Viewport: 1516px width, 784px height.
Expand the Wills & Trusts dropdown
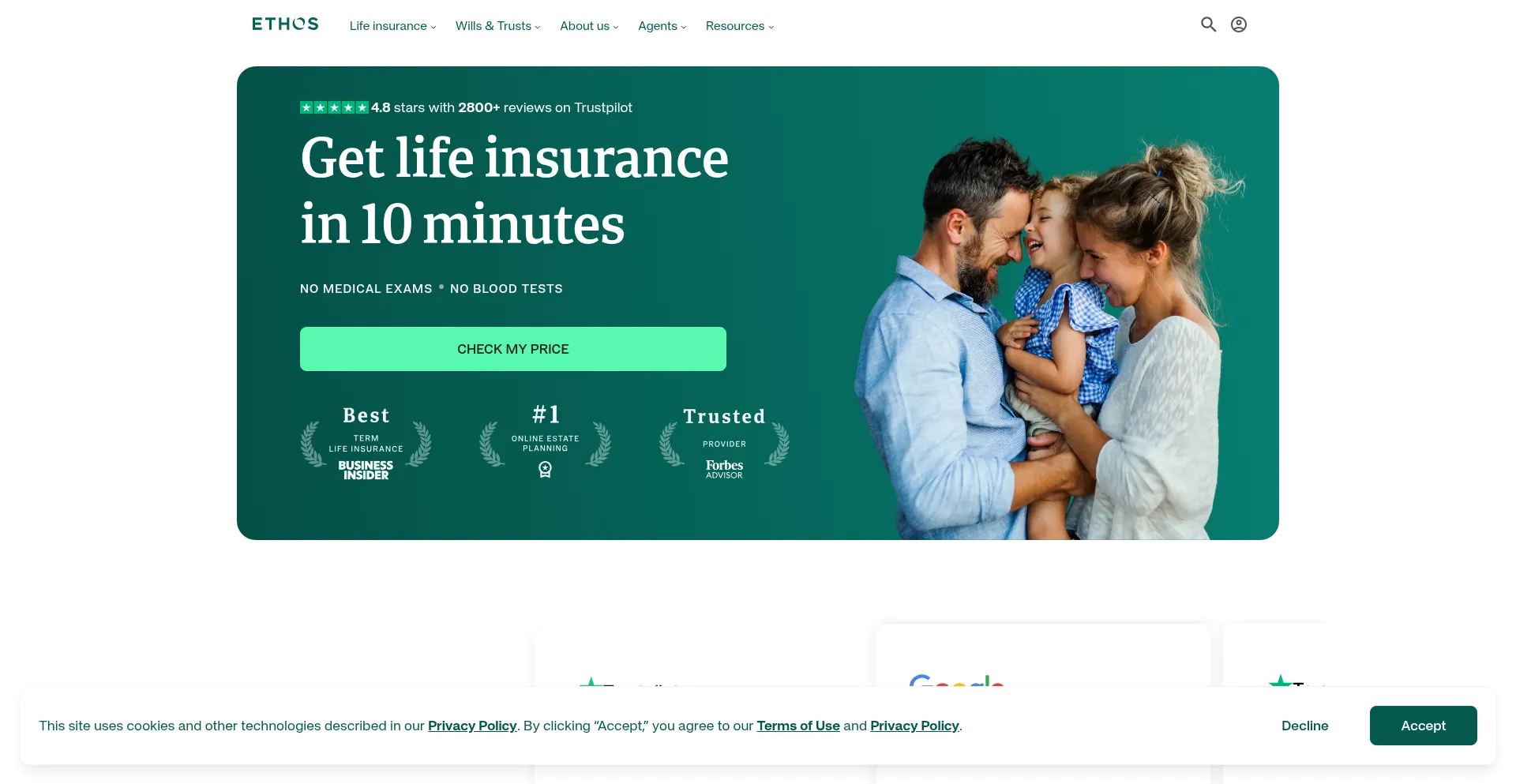tap(497, 26)
